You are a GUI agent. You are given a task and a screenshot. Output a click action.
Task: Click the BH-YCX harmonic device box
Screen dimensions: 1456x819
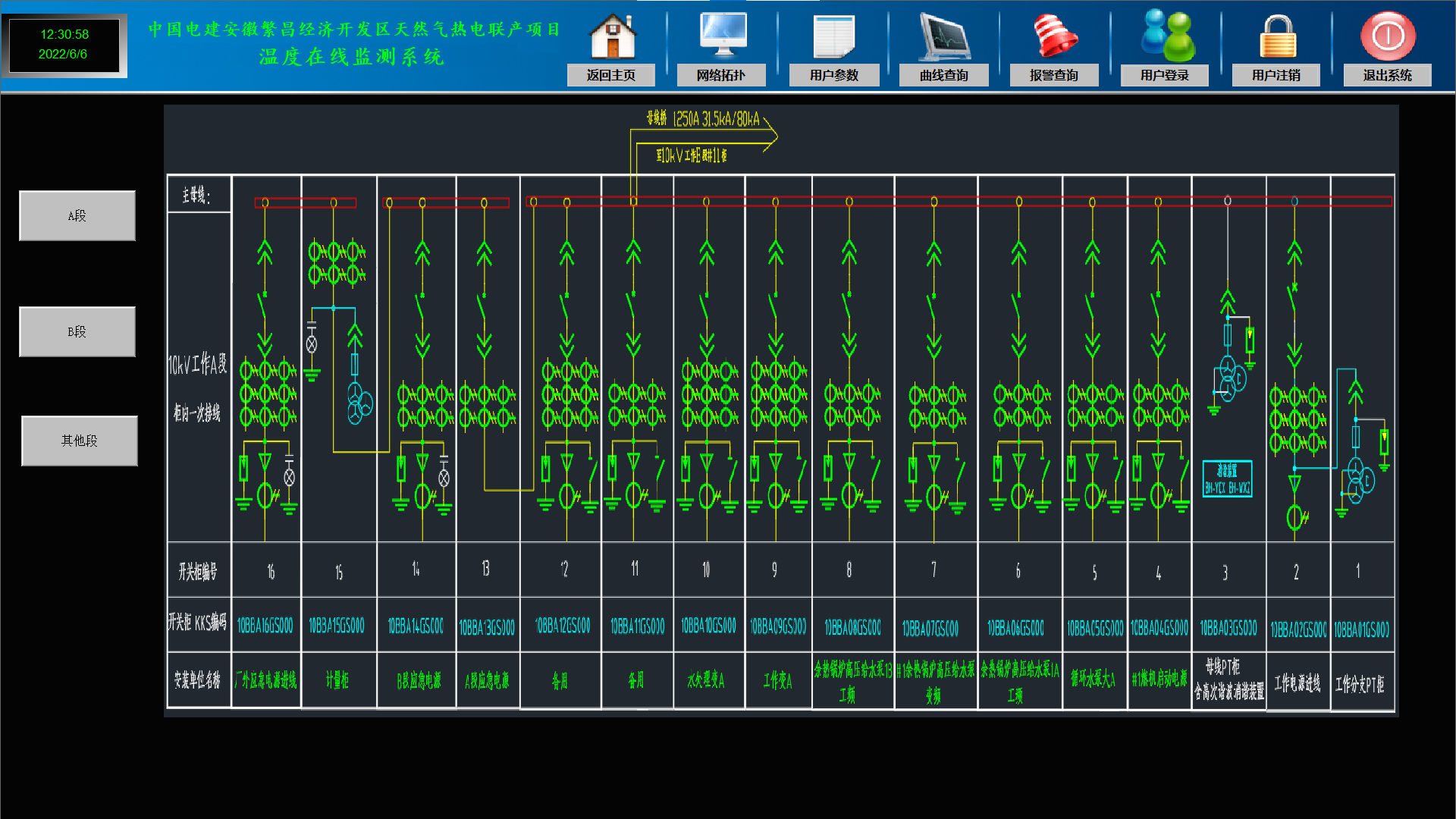1227,479
